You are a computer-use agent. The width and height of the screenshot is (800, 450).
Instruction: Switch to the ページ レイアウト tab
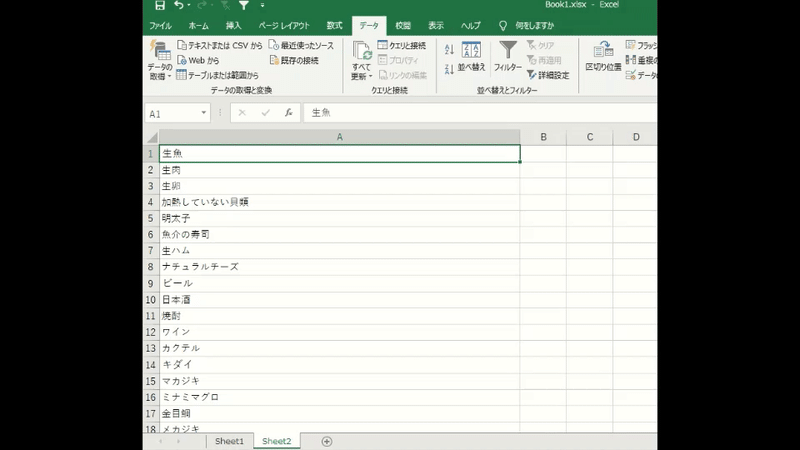click(x=284, y=26)
